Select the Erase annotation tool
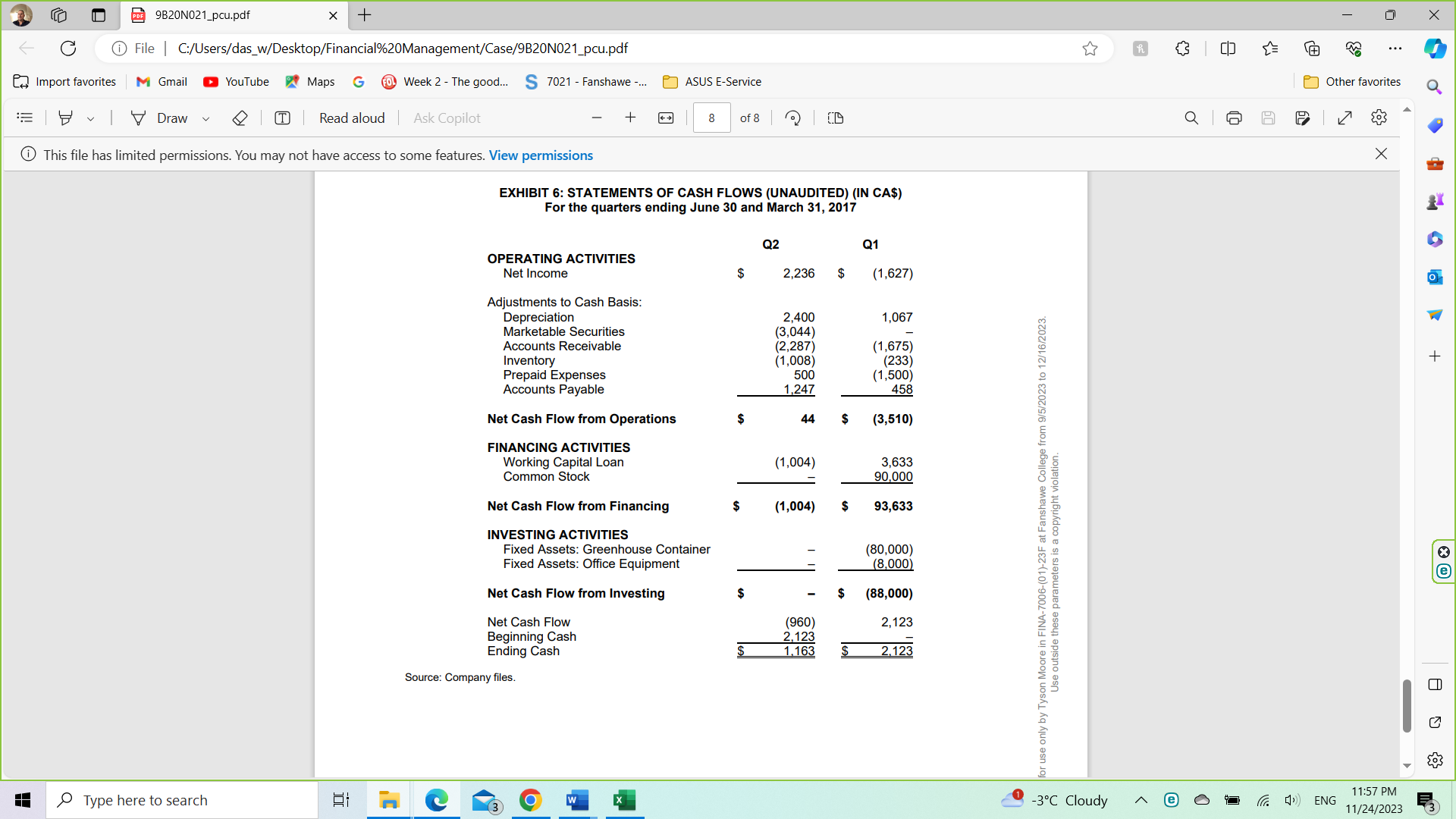 pos(240,118)
